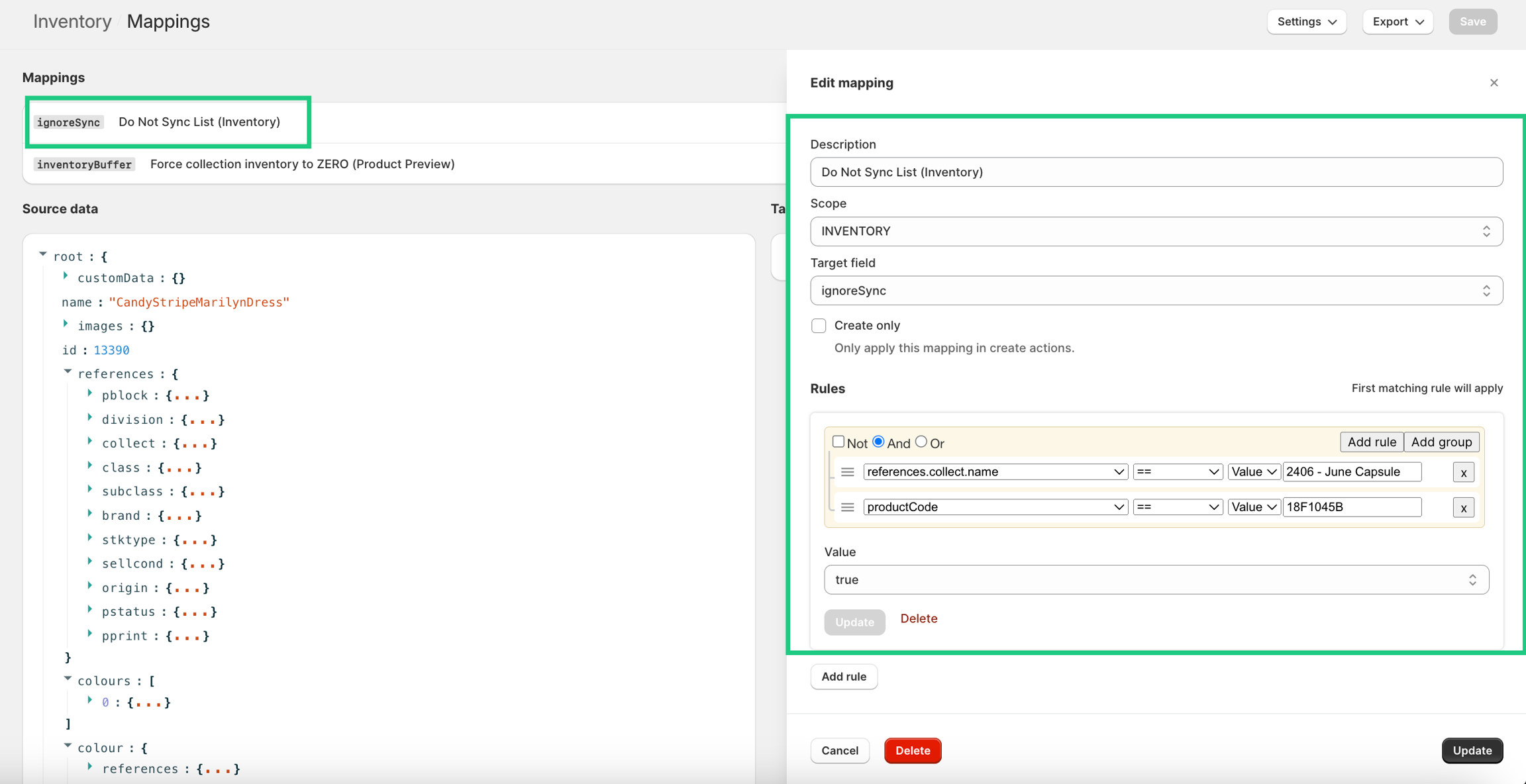1526x784 pixels.
Task: Open the Export menu
Action: coord(1398,22)
